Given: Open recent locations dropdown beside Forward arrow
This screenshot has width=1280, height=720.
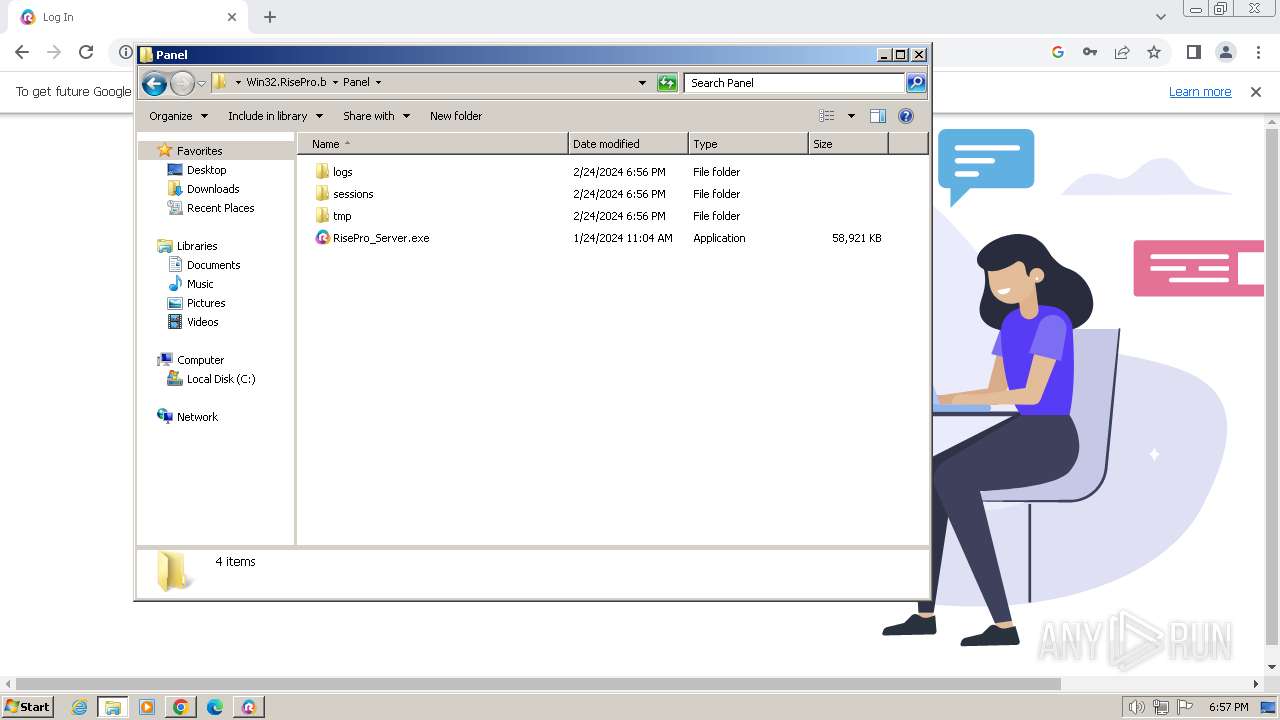Looking at the screenshot, I should [x=201, y=83].
